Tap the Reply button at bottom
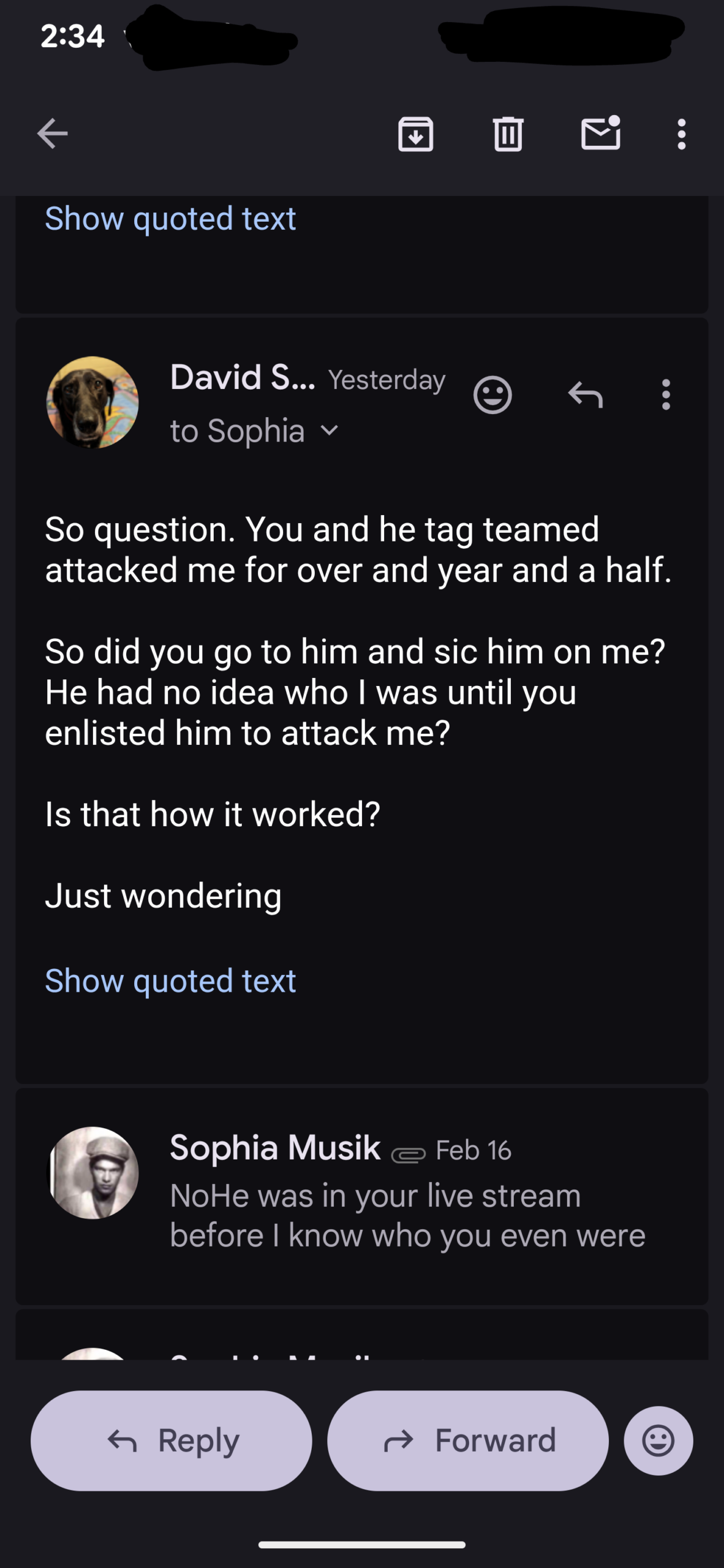 [x=172, y=1441]
